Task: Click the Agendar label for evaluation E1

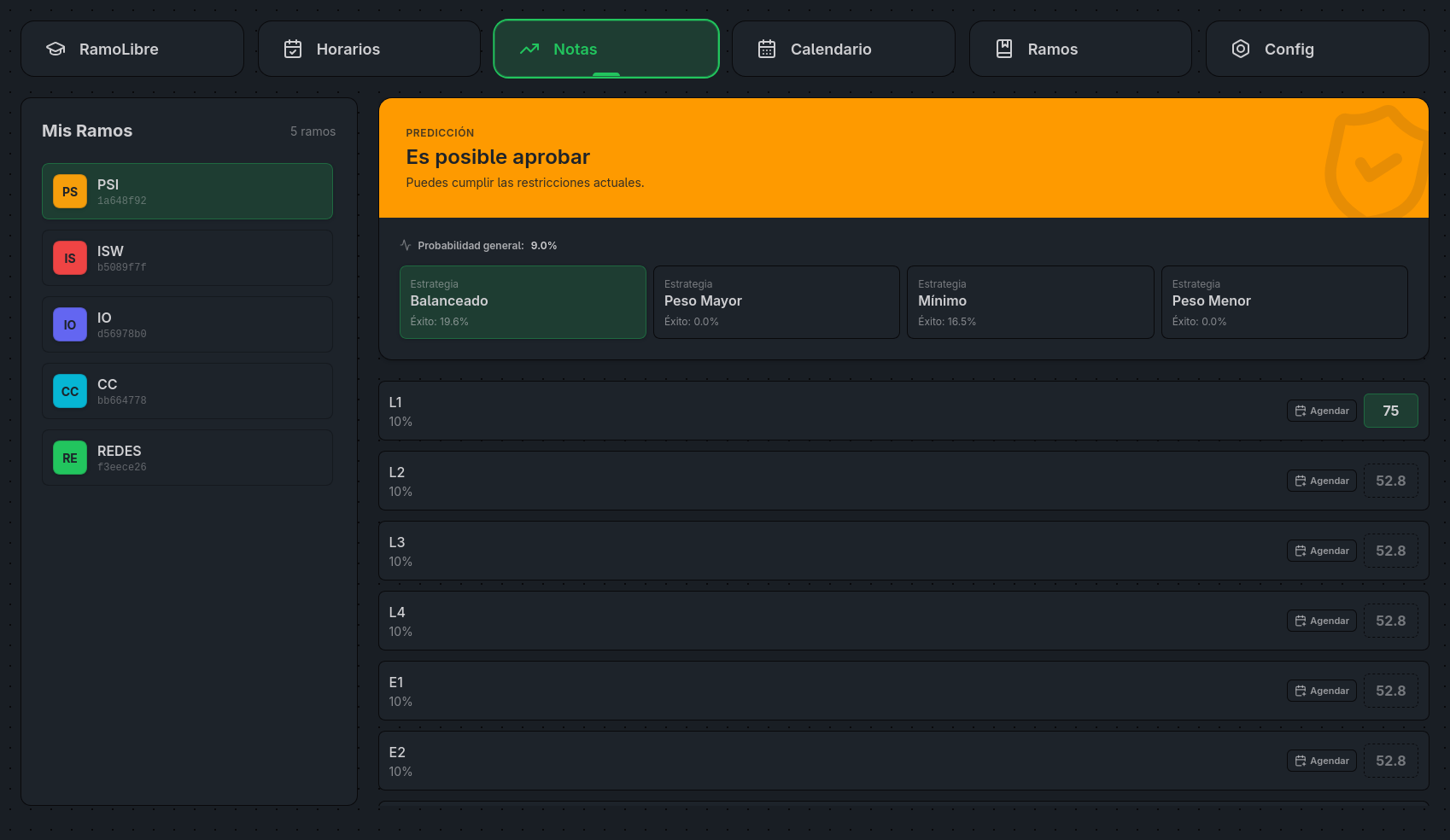Action: tap(1330, 691)
